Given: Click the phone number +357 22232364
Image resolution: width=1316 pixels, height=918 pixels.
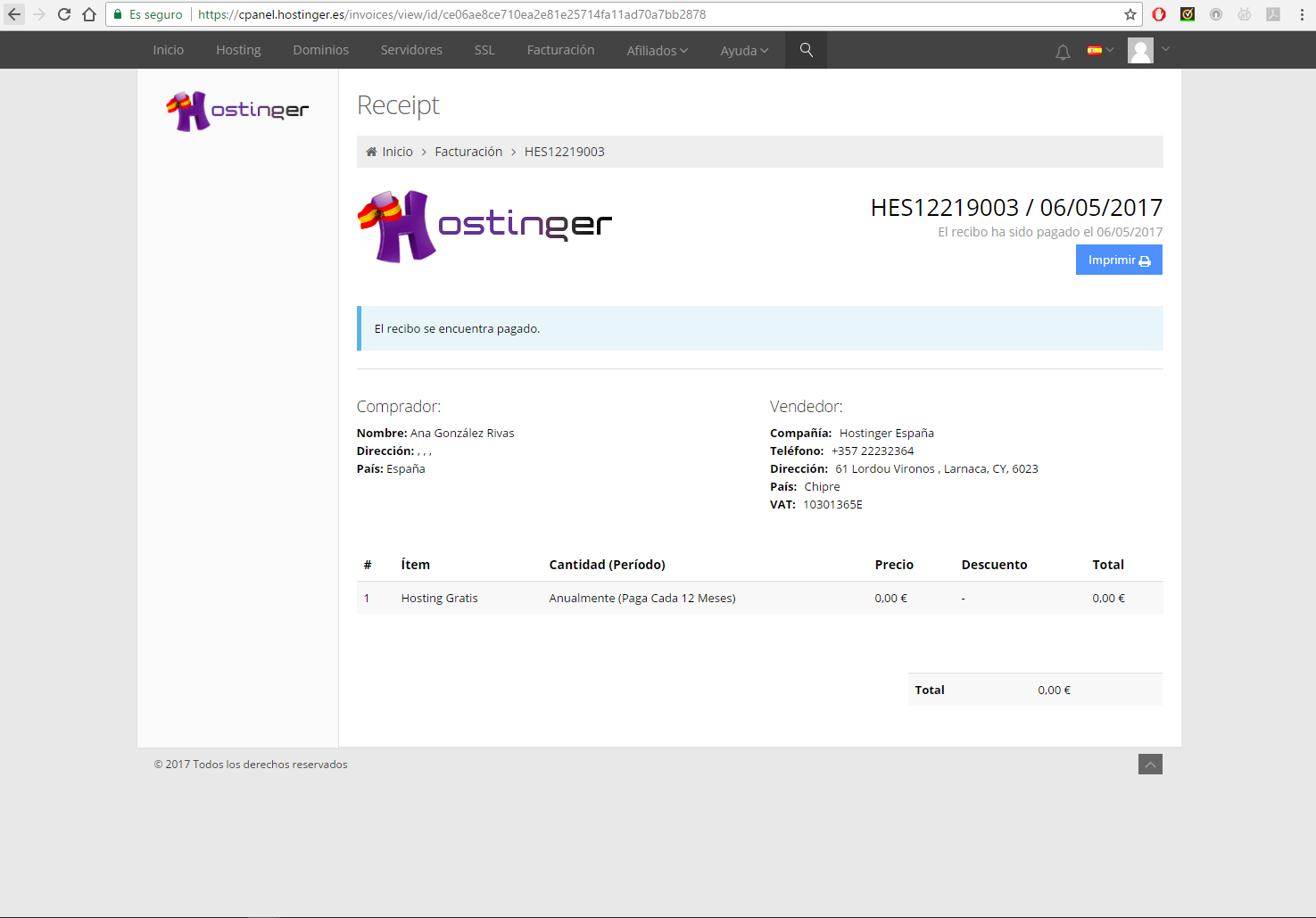Looking at the screenshot, I should [873, 451].
